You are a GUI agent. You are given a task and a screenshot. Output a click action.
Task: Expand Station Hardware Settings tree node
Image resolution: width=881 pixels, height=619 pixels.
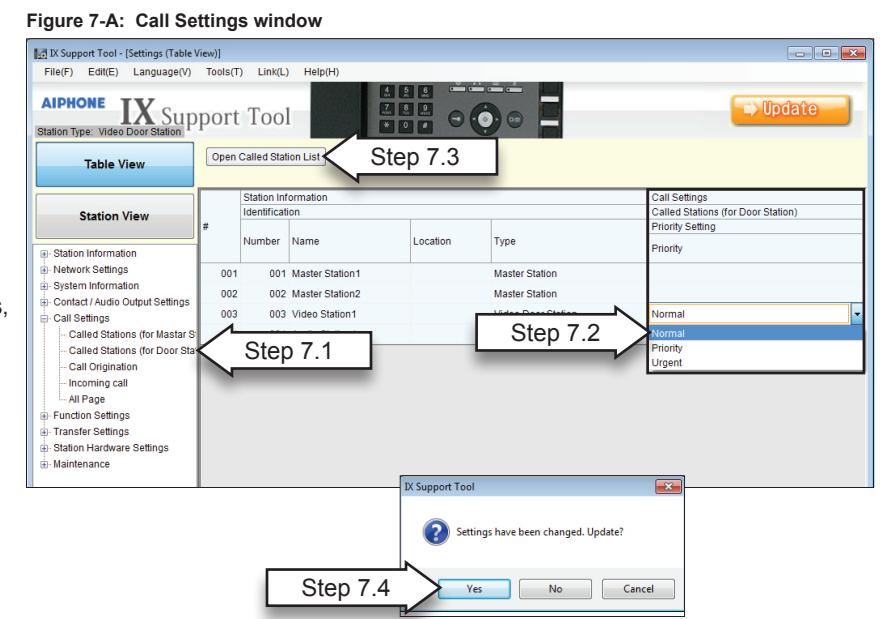tap(44, 448)
